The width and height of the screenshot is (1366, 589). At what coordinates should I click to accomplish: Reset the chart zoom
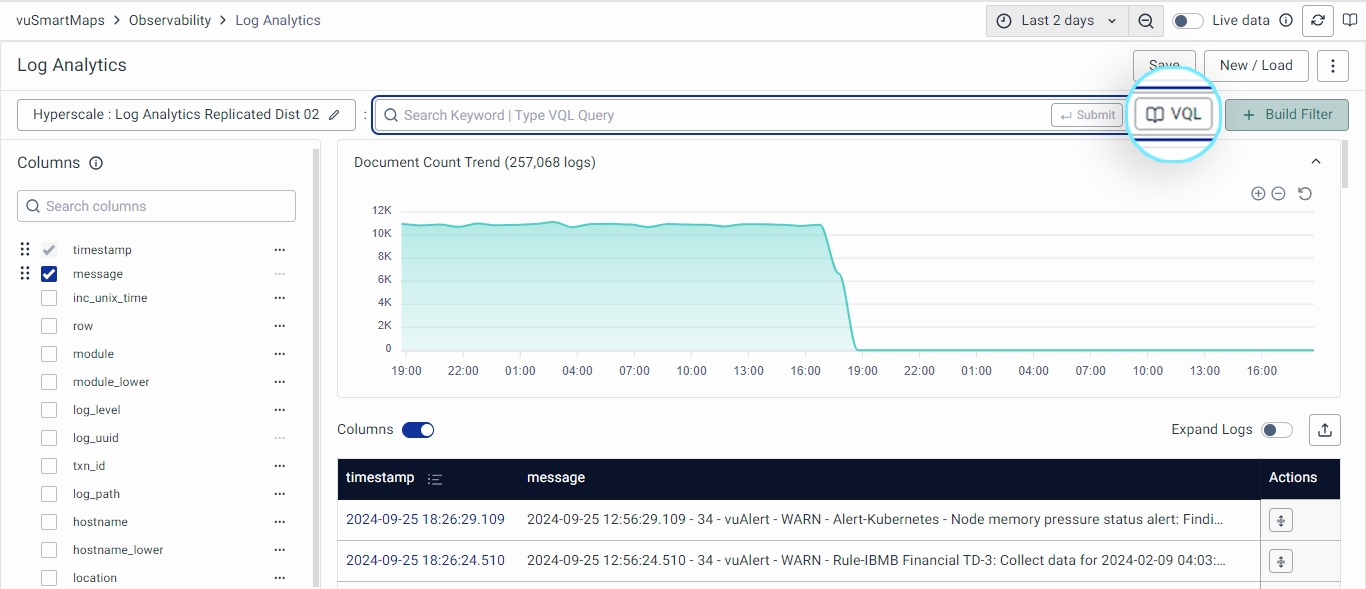(x=1305, y=194)
